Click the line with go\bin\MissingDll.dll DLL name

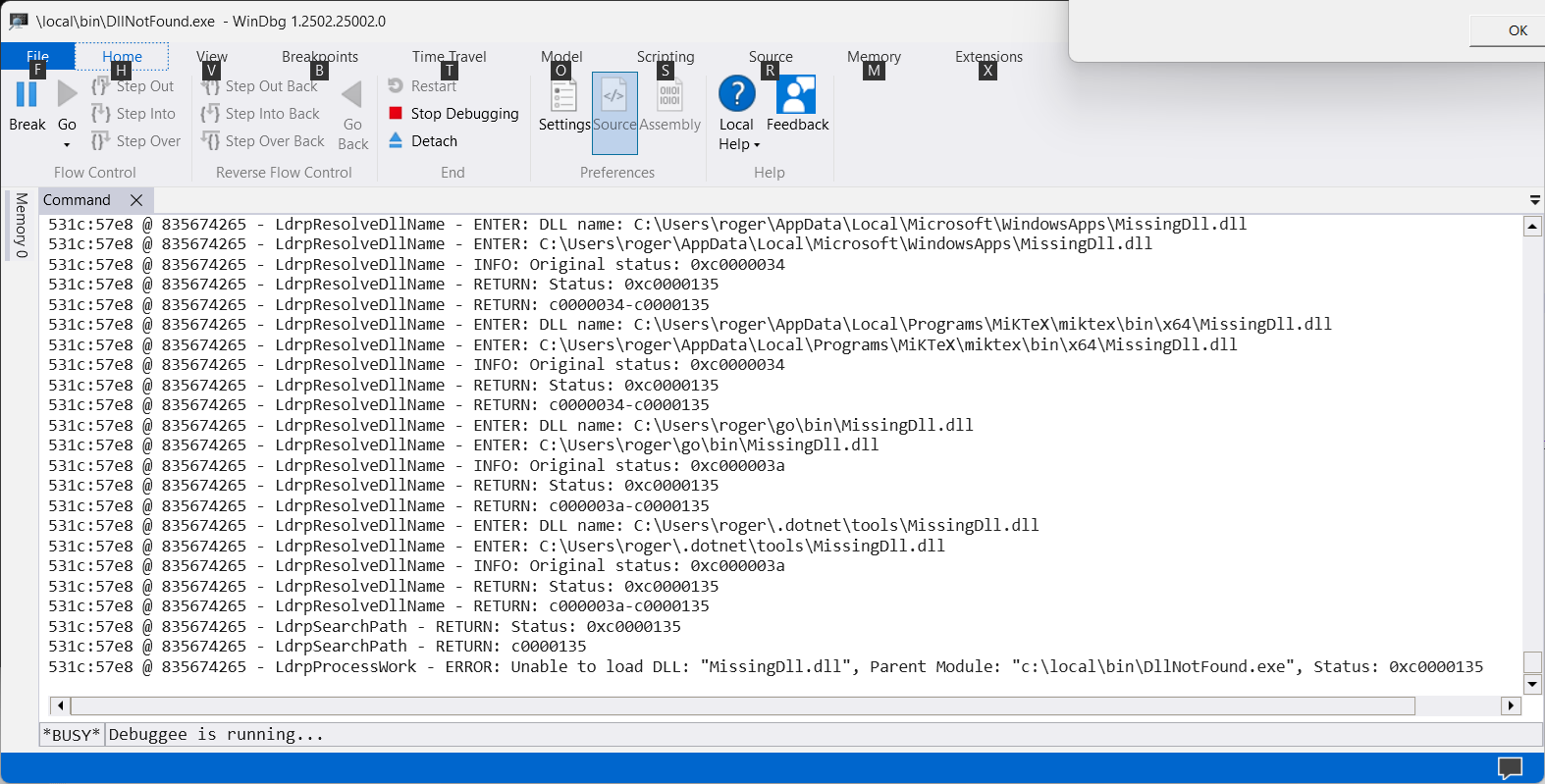[x=510, y=425]
